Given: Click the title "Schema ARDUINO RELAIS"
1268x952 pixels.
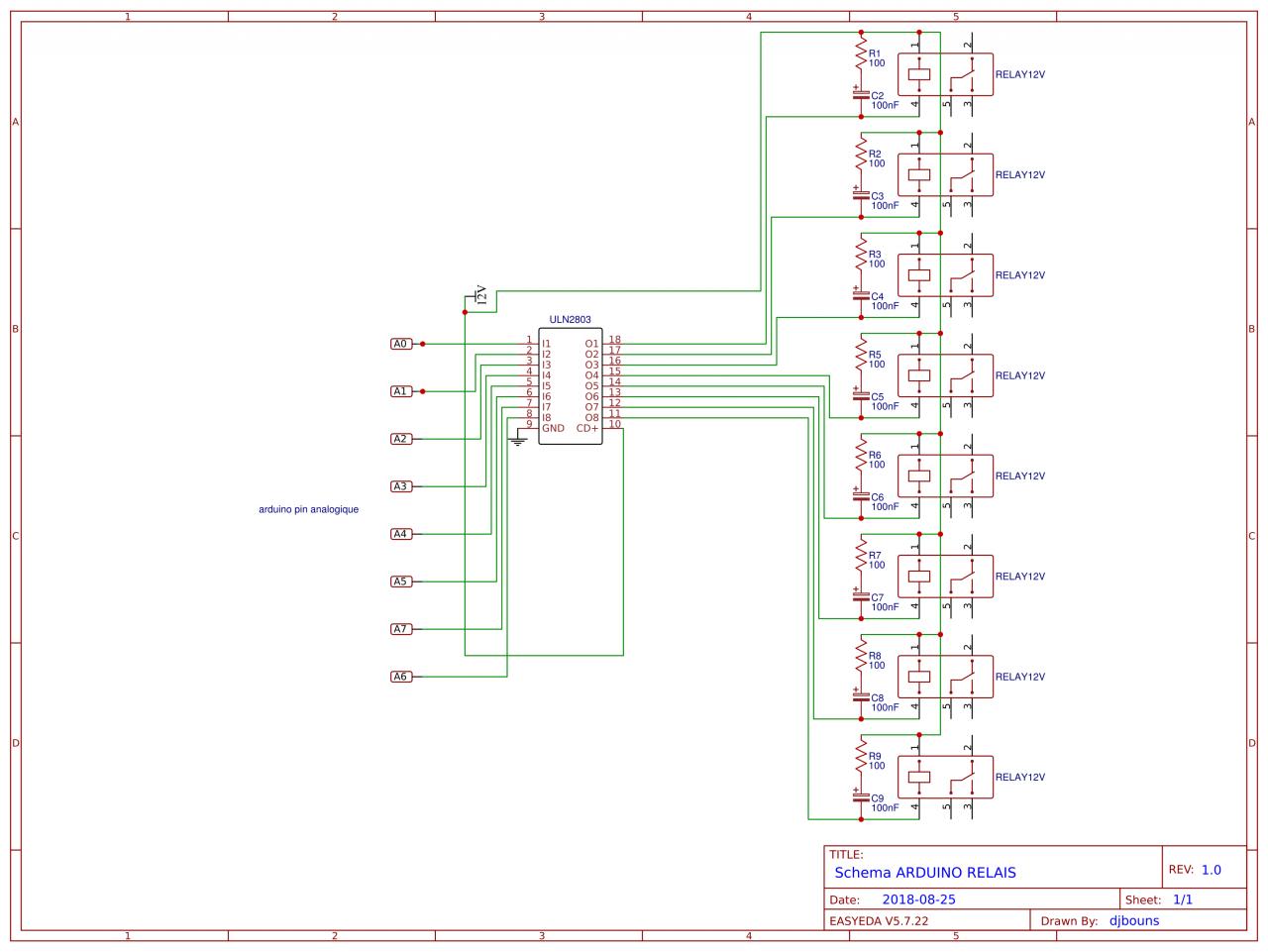Looking at the screenshot, I should (x=925, y=873).
